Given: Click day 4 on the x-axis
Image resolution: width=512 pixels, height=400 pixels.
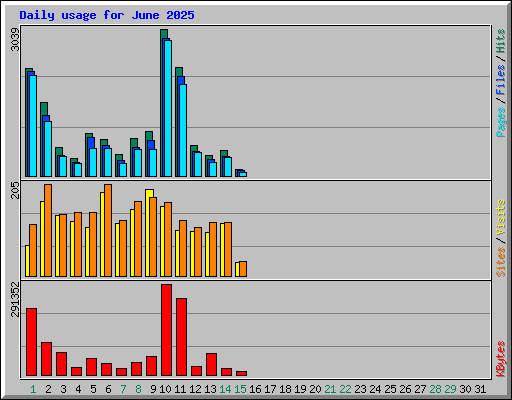Looking at the screenshot, I should [78, 389].
